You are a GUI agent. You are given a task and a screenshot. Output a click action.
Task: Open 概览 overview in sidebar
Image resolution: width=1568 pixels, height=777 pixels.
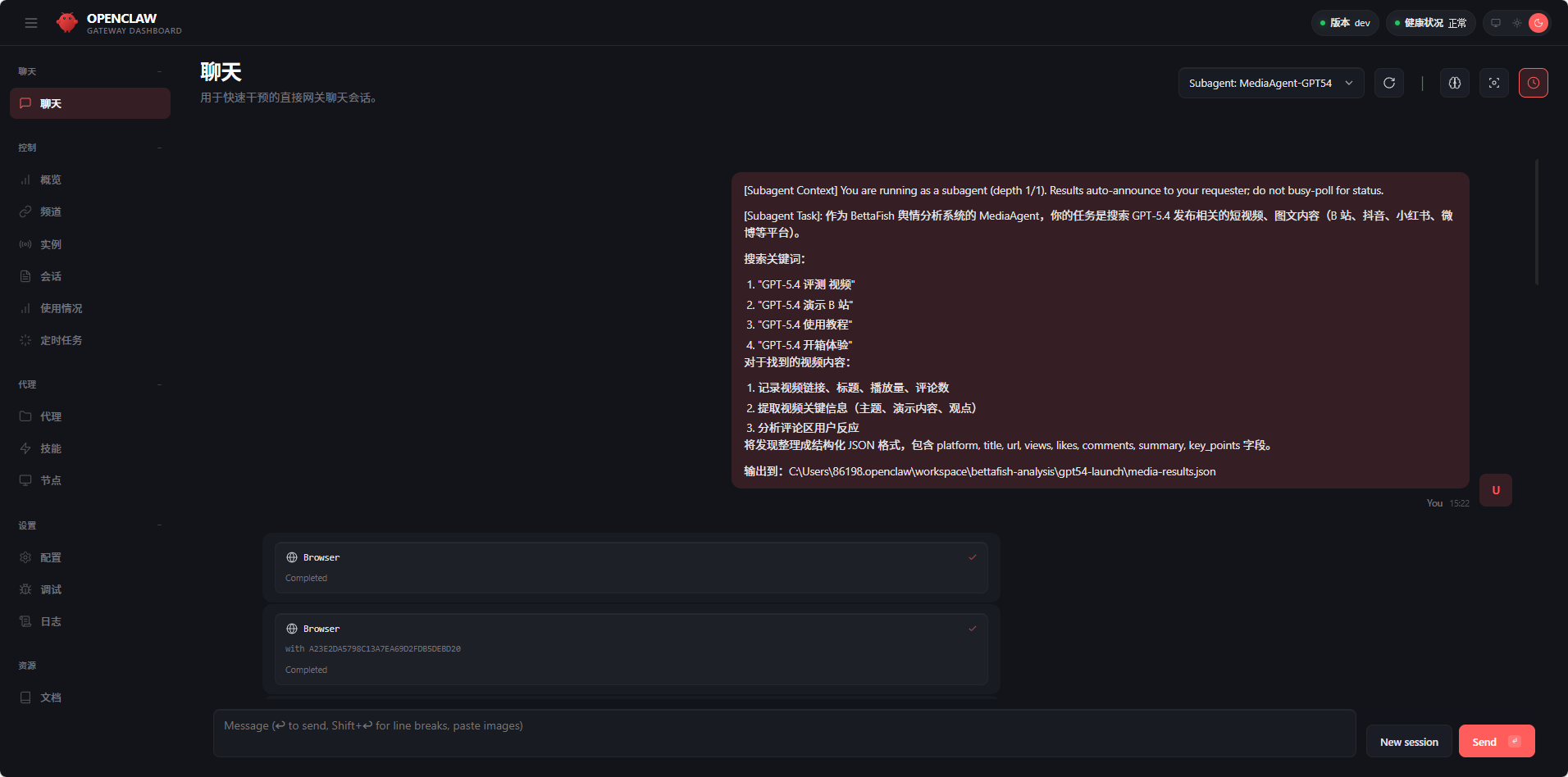coord(90,179)
